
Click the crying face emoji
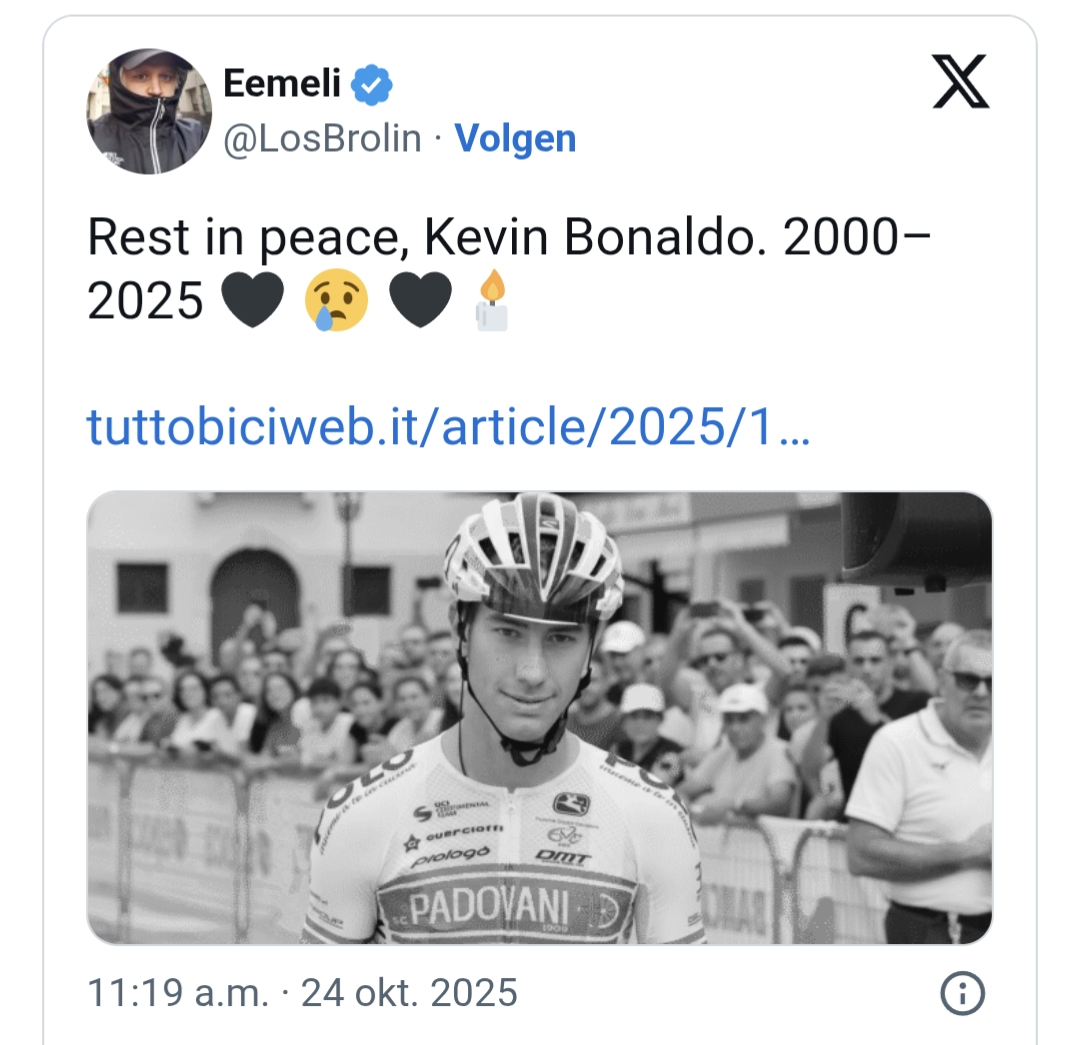click(336, 300)
